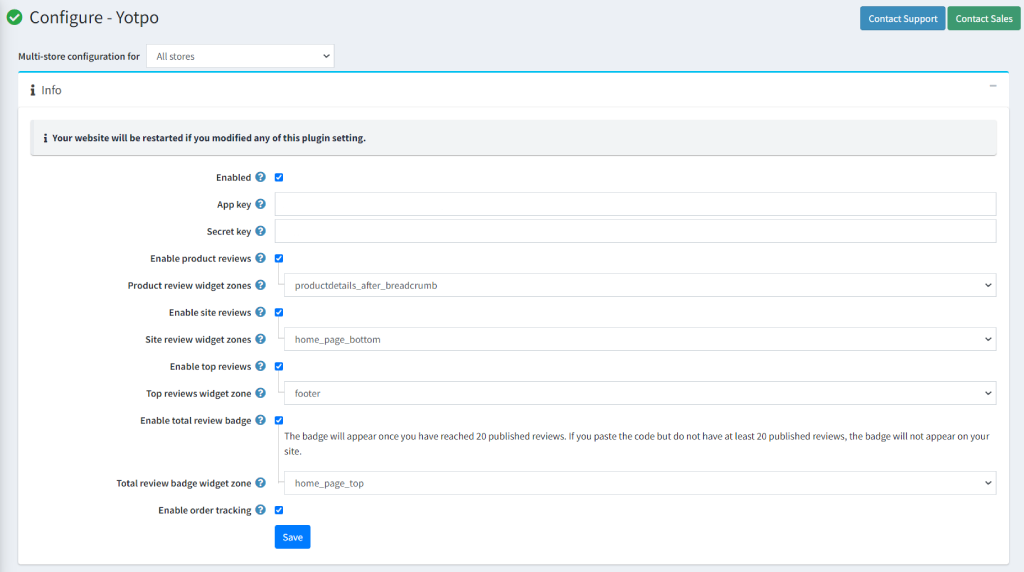Show help for Site review widget zones
Viewport: 1024px width, 572px height.
(x=261, y=339)
